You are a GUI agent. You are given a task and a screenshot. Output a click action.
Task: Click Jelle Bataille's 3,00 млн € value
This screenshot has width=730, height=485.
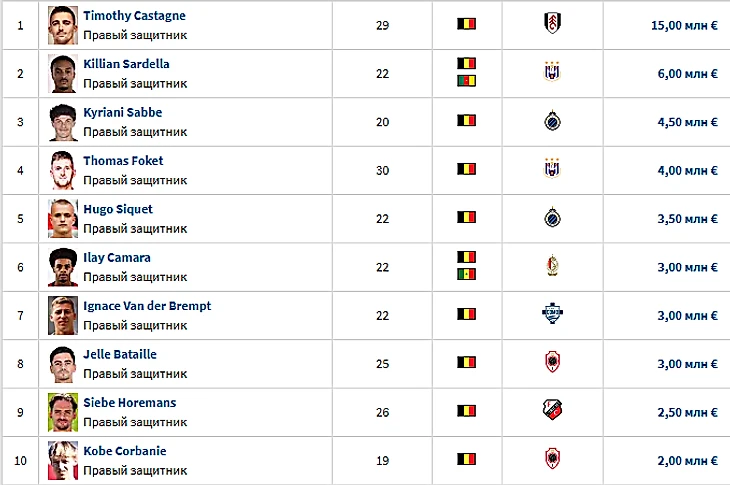[687, 363]
